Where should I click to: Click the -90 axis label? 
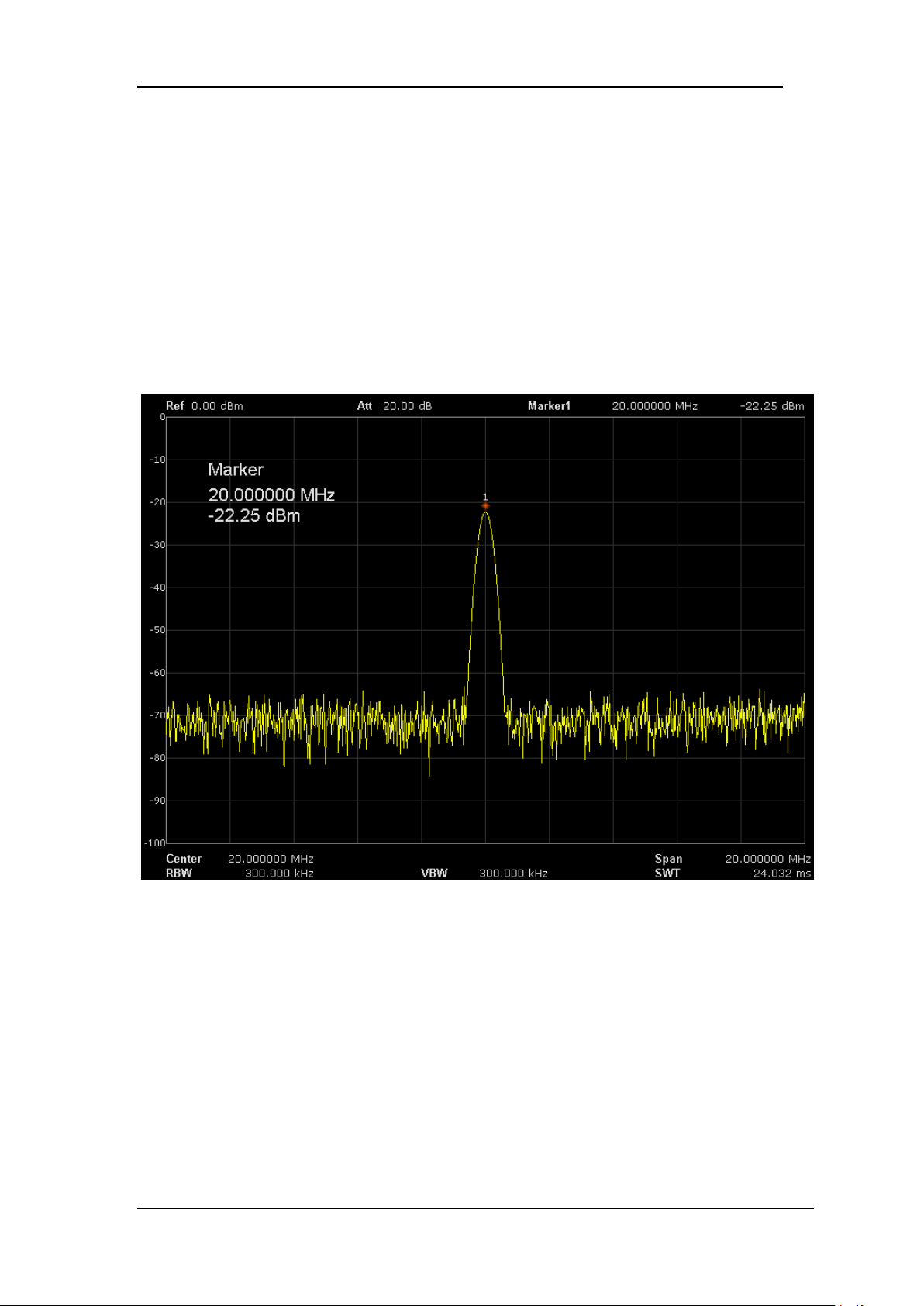(157, 801)
